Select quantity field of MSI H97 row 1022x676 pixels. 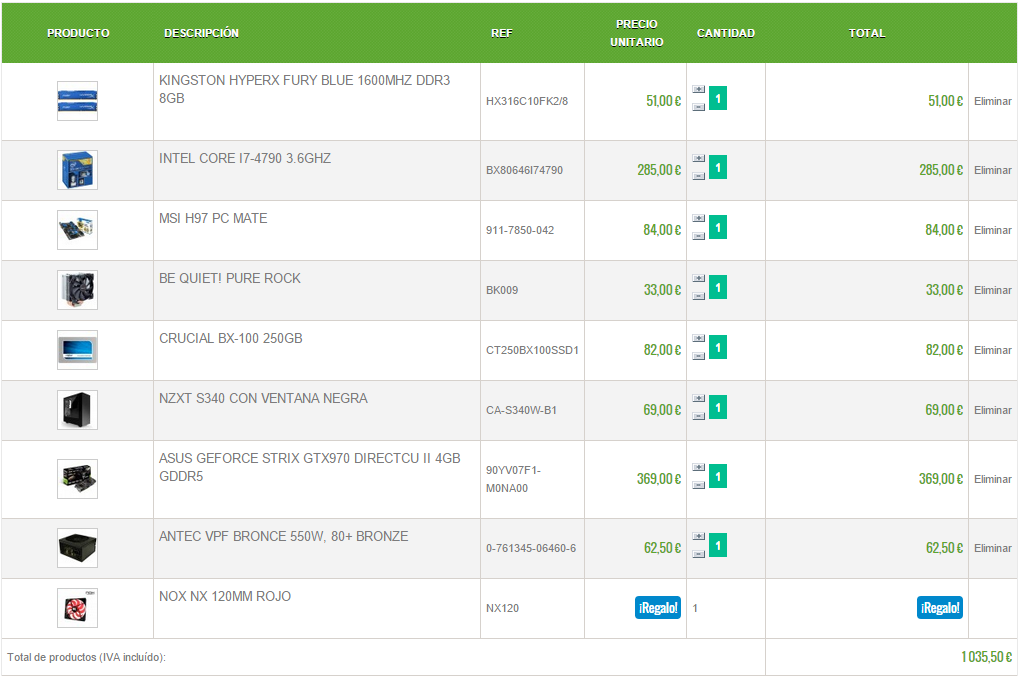click(718, 228)
